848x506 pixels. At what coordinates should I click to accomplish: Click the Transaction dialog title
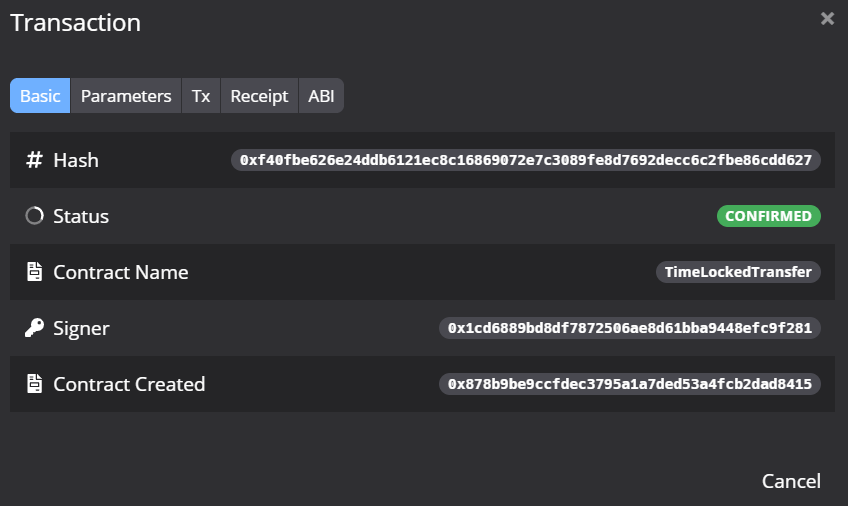click(x=76, y=23)
